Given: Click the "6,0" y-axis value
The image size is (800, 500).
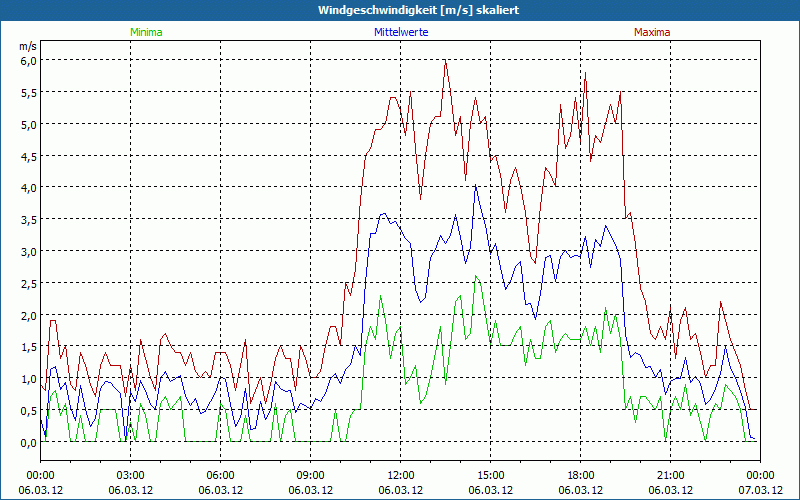Looking at the screenshot, I should 29,61.
